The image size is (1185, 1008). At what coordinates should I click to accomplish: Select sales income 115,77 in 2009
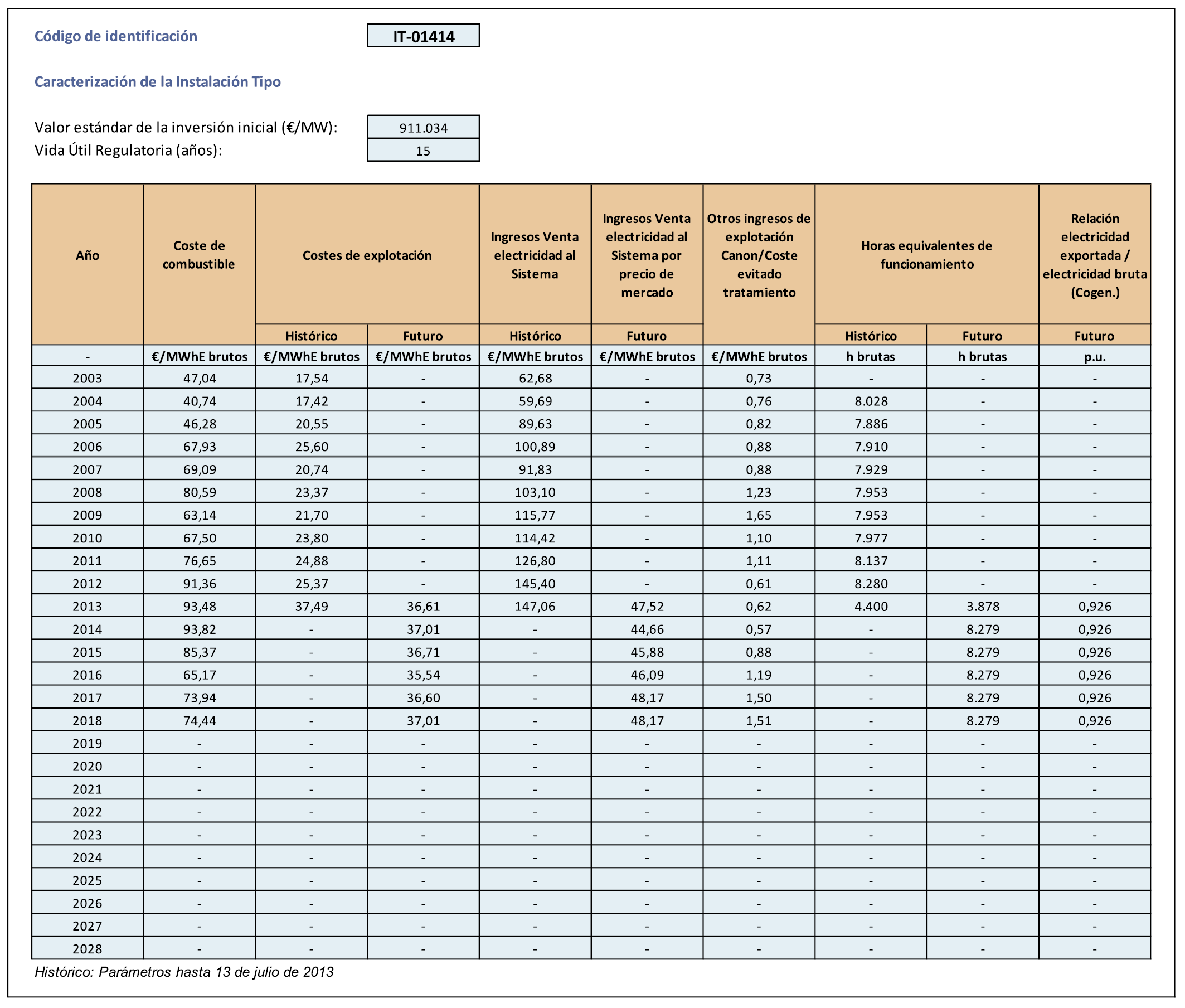[535, 515]
